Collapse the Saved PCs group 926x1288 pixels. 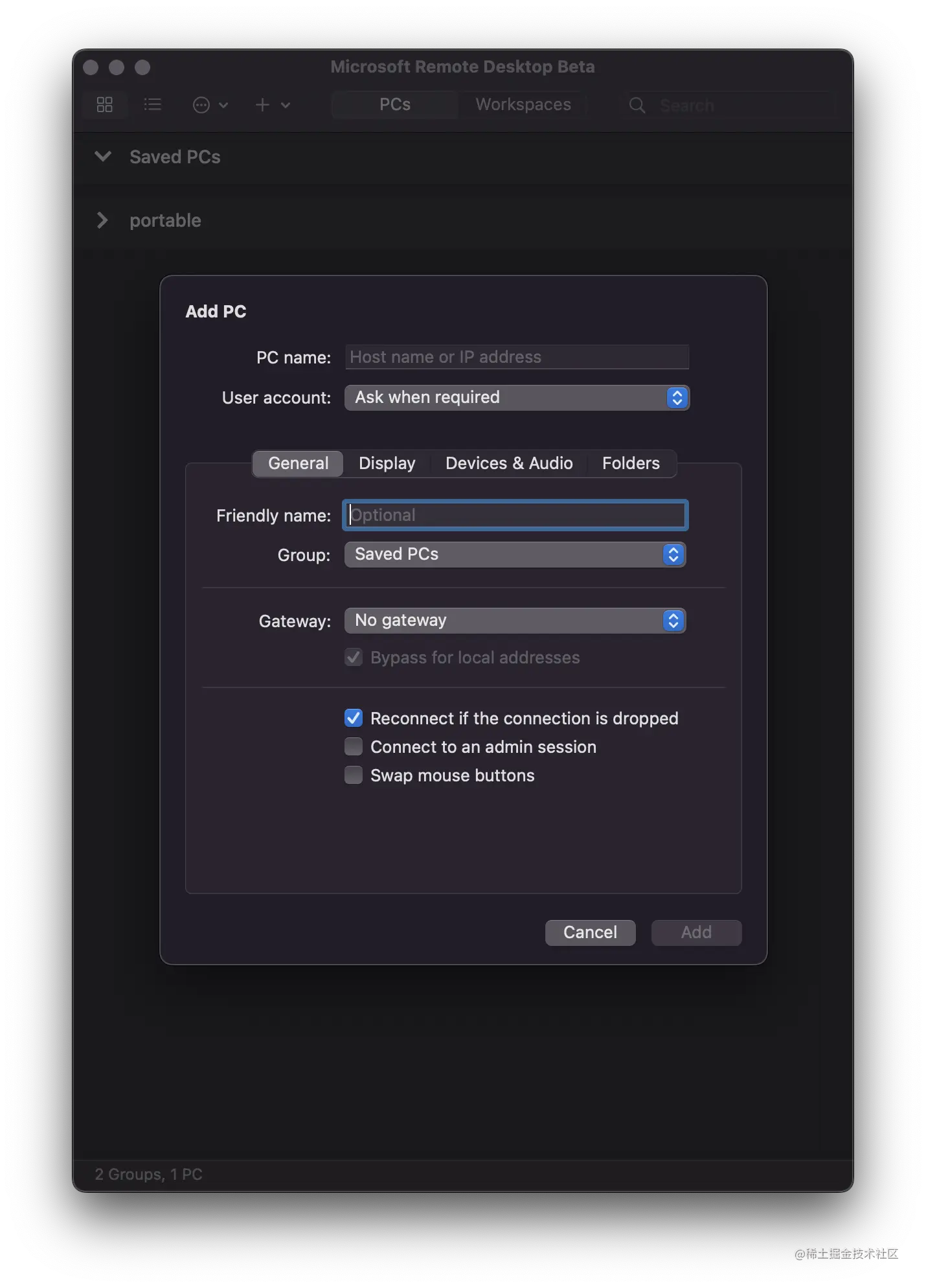tap(103, 156)
